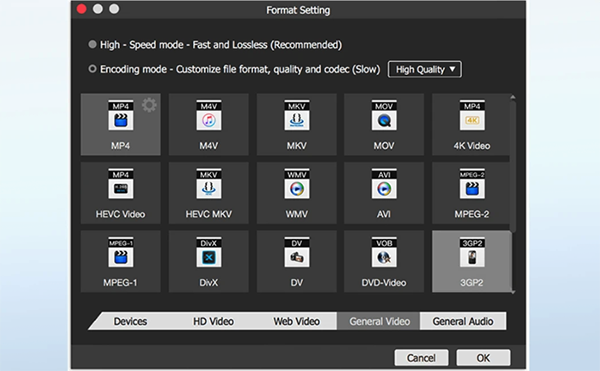Select the 3GP2 mobile format icon
The height and width of the screenshot is (371, 600).
click(472, 252)
